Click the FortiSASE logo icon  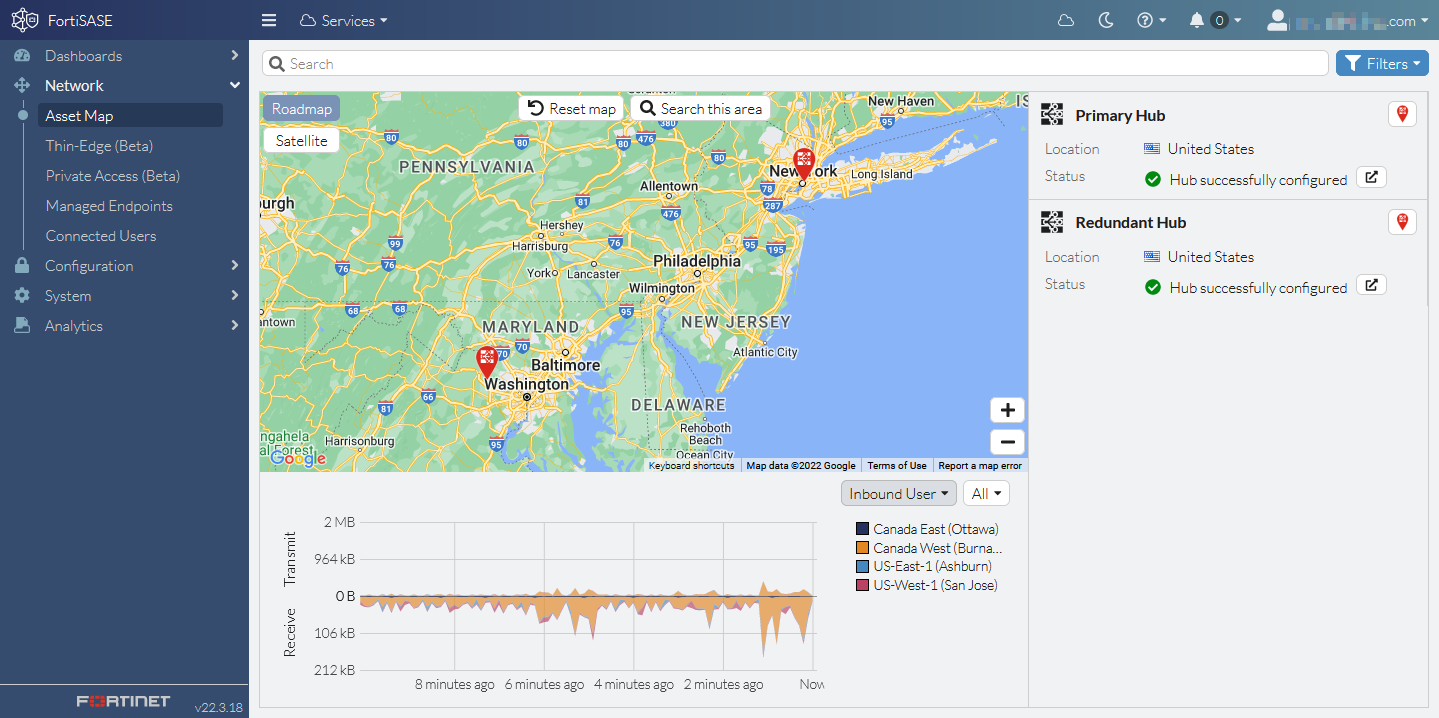pyautogui.click(x=25, y=20)
